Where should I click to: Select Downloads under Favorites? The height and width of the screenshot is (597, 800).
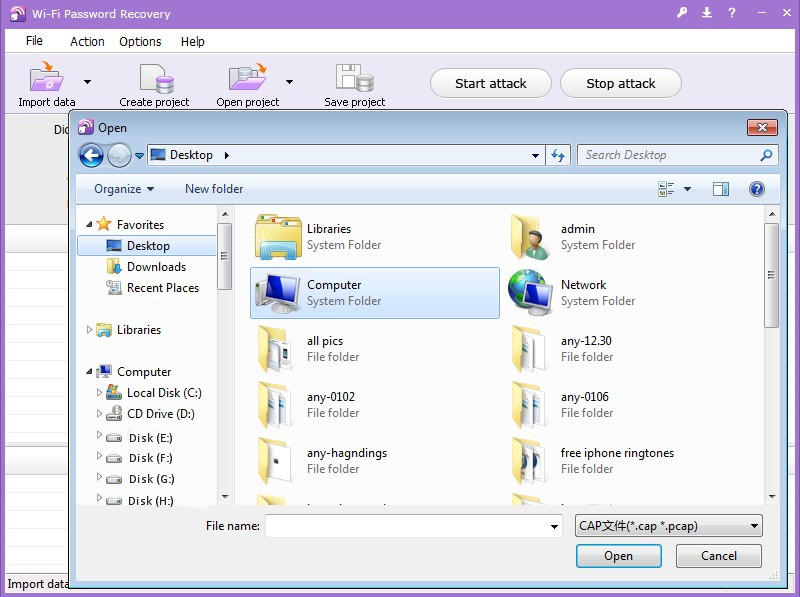146,266
